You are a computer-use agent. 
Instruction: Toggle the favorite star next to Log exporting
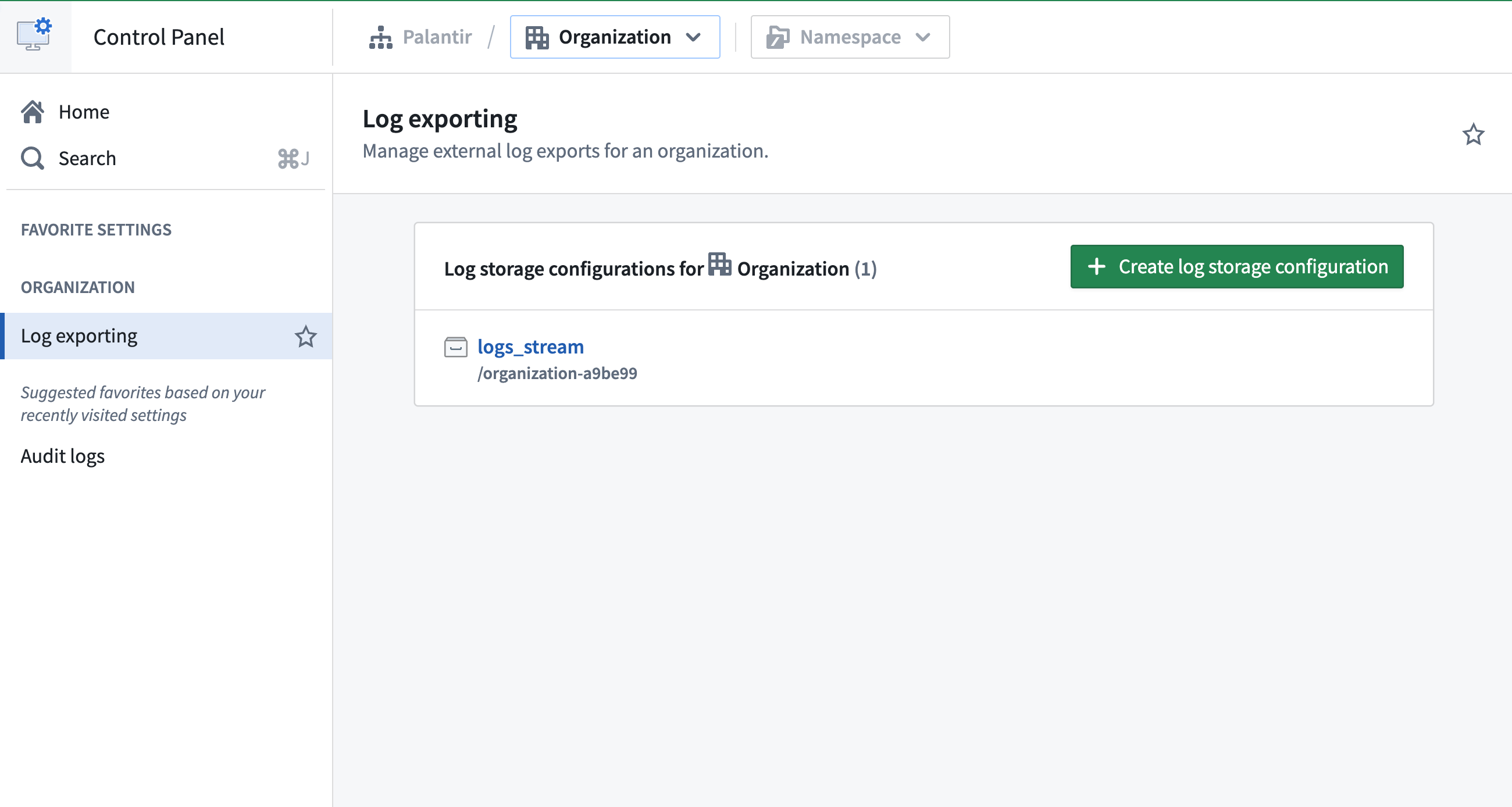click(306, 336)
